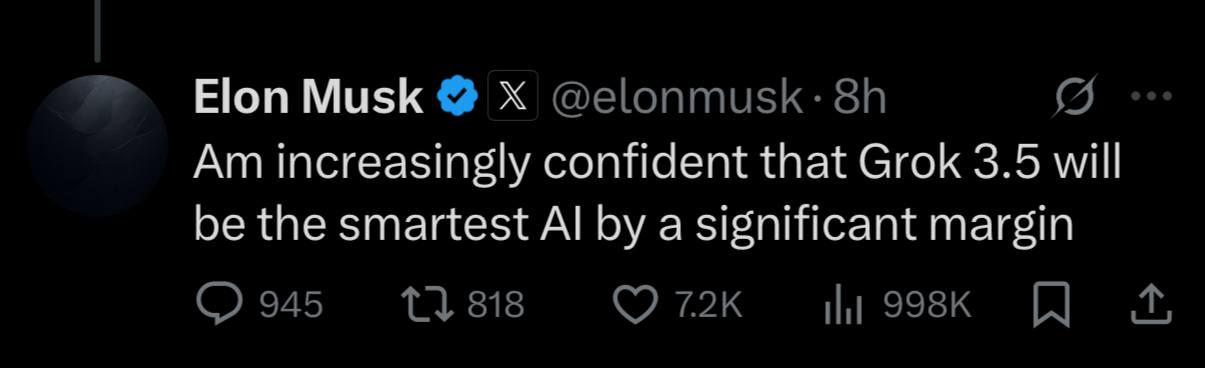Toggle the like heart icon
The width and height of the screenshot is (1205, 368).
point(633,305)
